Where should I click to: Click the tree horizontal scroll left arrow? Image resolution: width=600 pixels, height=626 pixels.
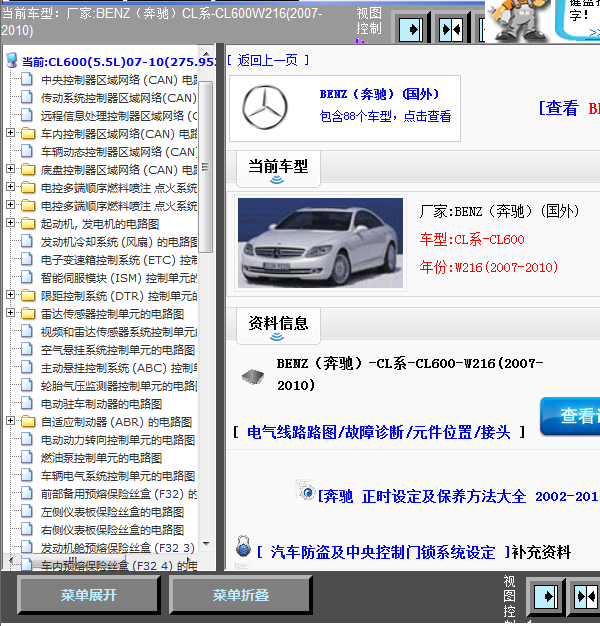pos(10,560)
